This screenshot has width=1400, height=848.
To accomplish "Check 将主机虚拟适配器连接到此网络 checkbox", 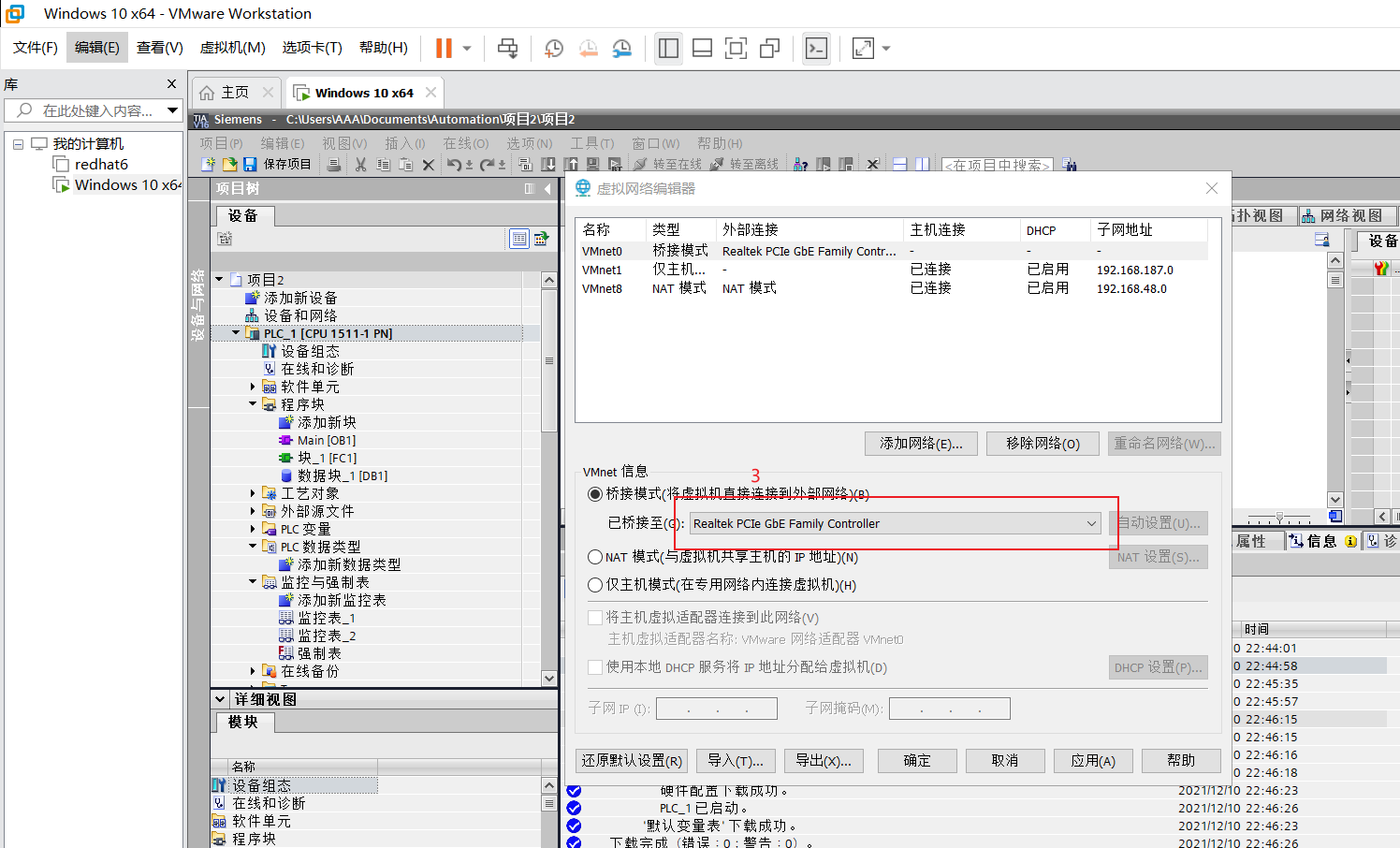I will click(594, 618).
